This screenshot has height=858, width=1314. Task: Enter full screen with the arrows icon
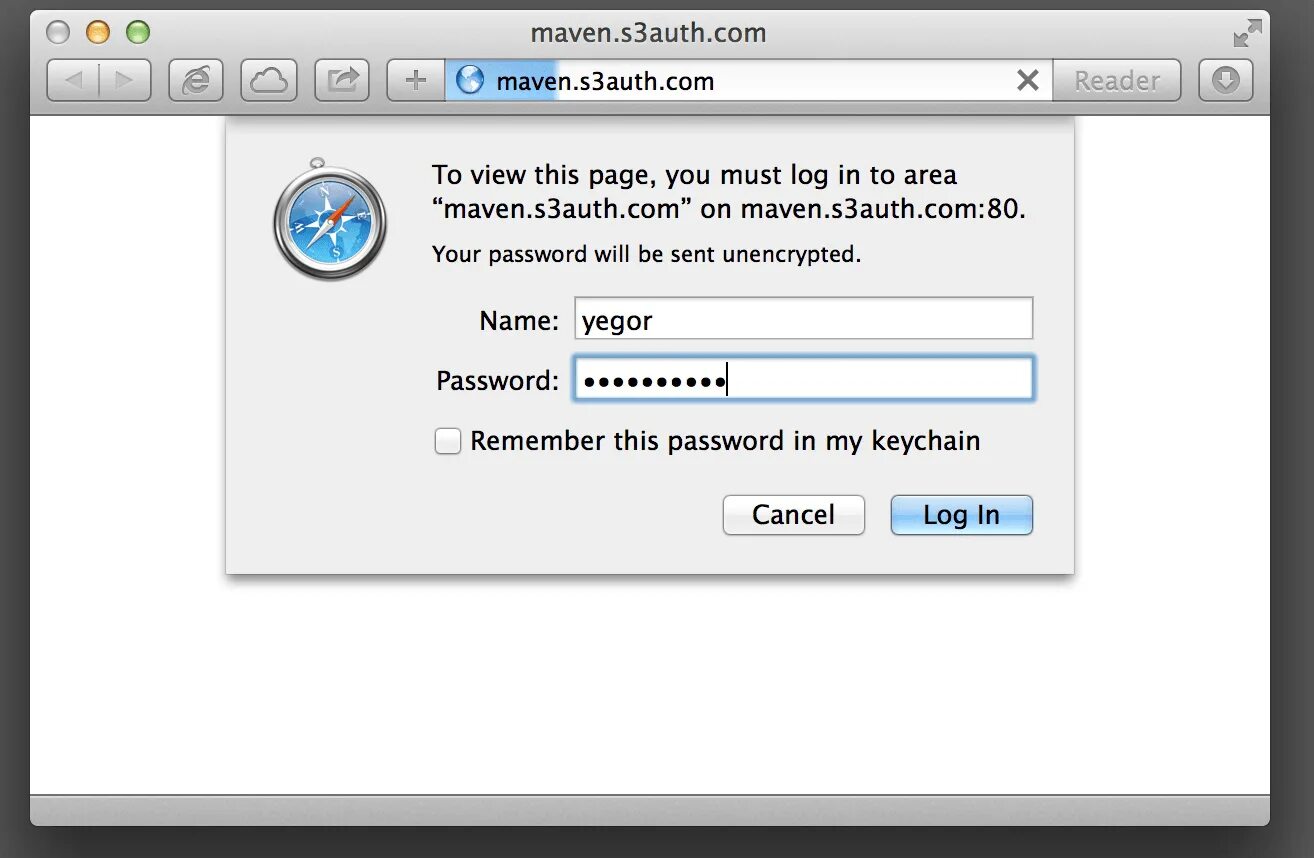[1247, 33]
